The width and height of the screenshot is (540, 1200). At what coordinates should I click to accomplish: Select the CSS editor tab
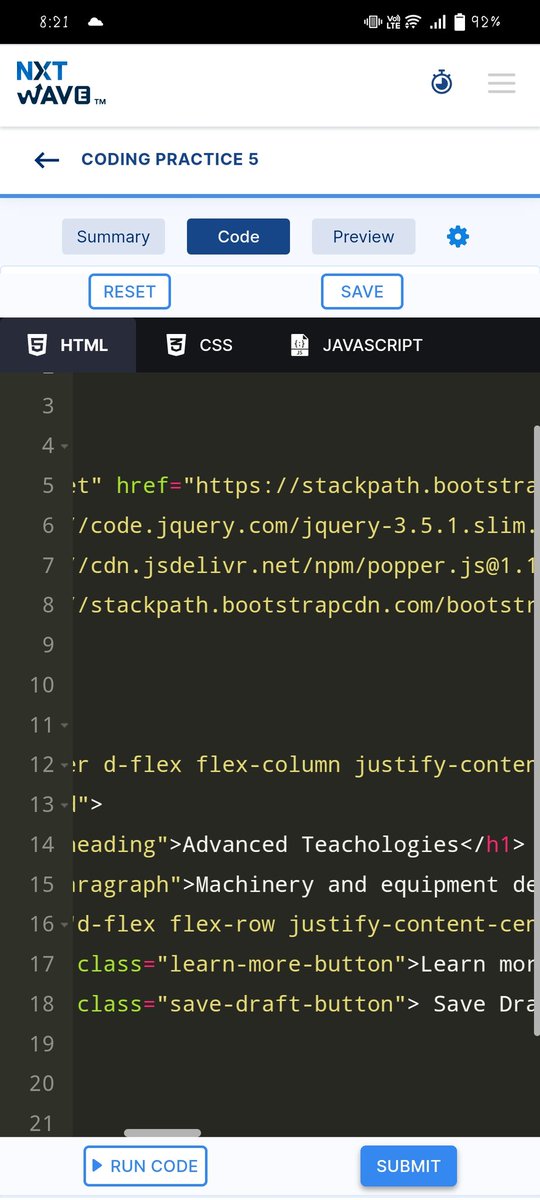(199, 345)
